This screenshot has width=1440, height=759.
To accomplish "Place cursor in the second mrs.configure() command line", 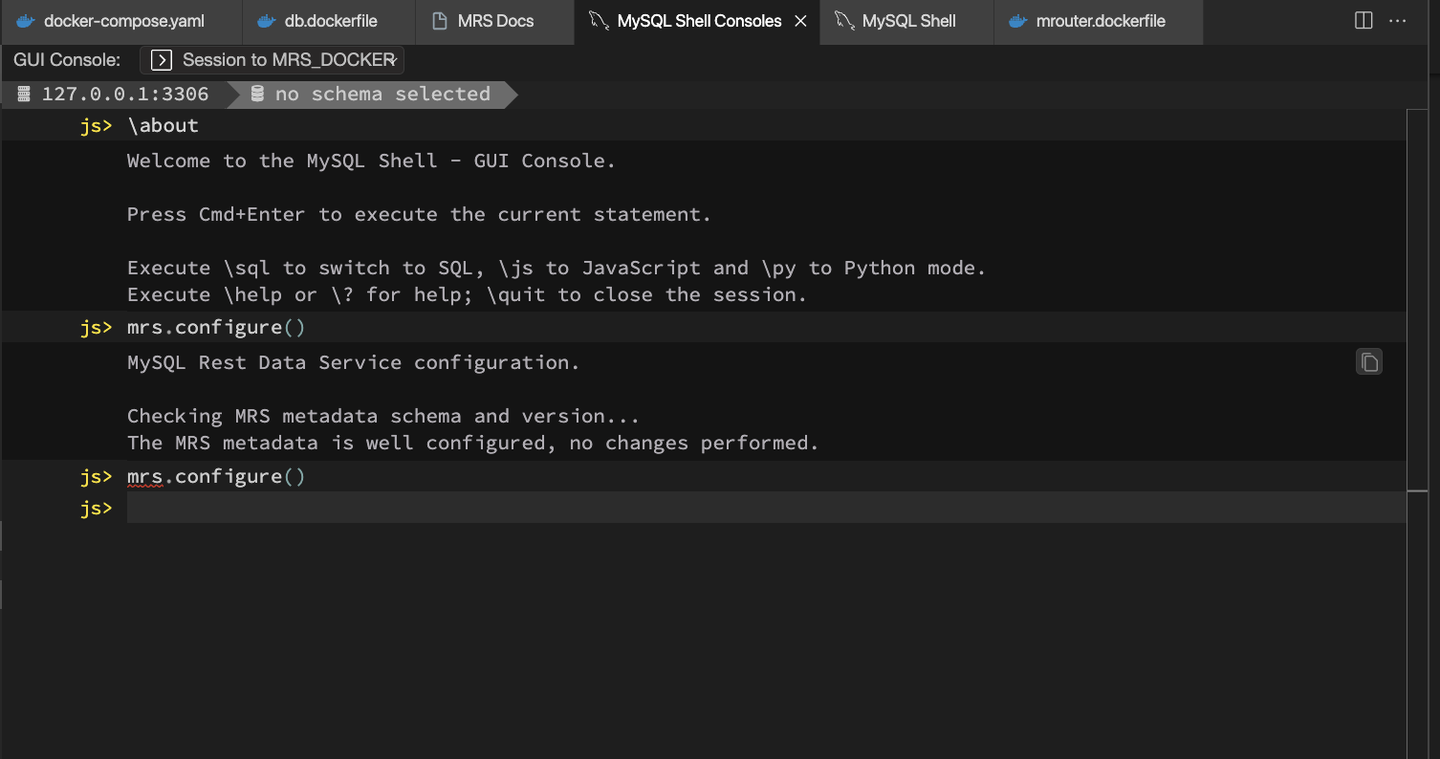I will (216, 477).
